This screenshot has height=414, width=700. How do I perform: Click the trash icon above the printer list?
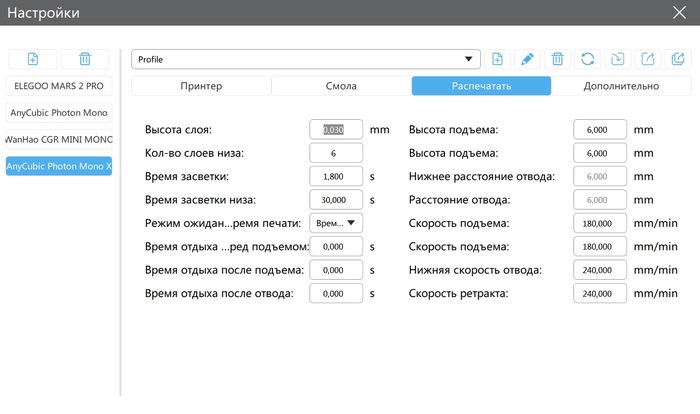pyautogui.click(x=85, y=60)
